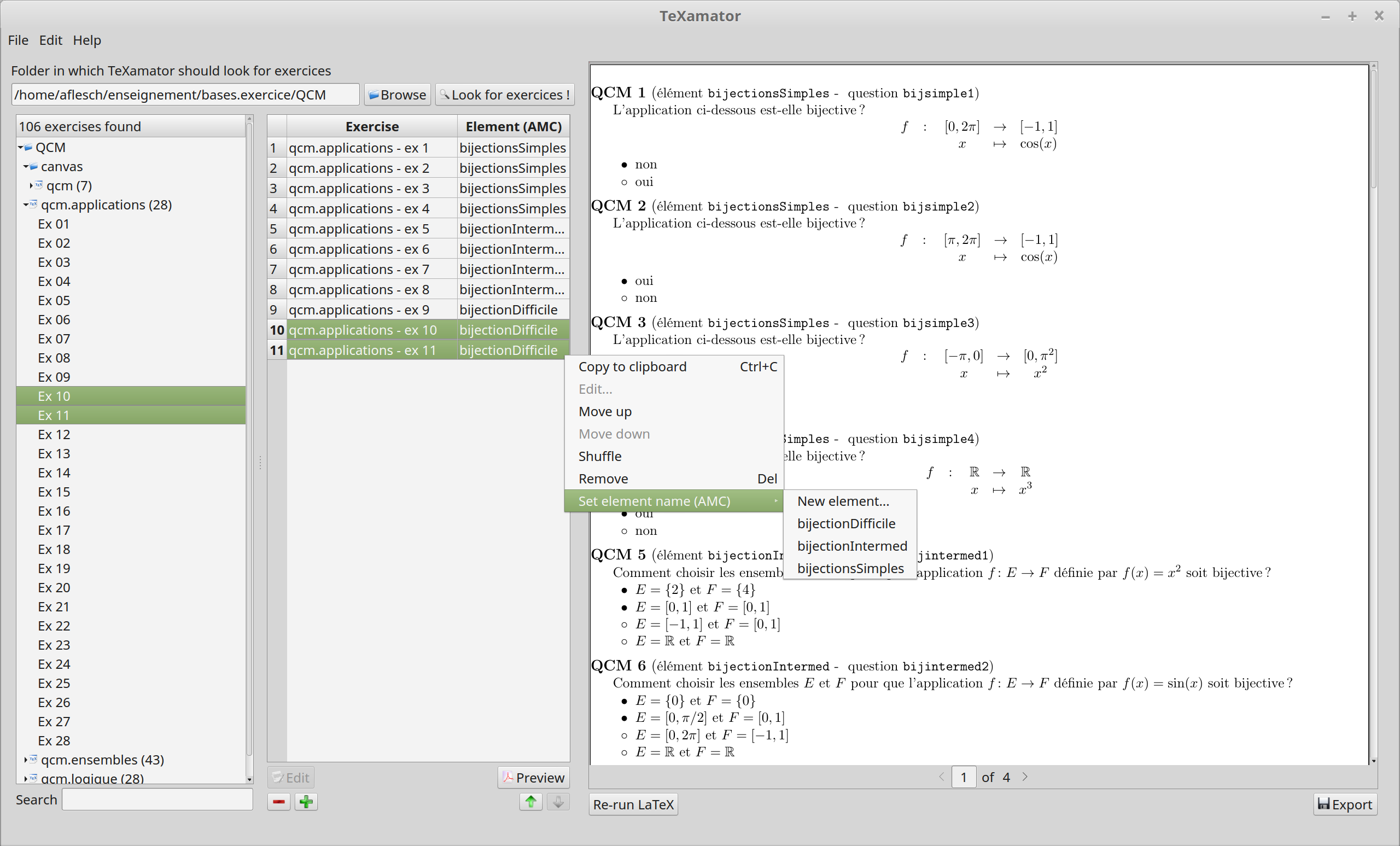Click the exercise folder path field
The width and height of the screenshot is (1400, 846).
[x=185, y=94]
